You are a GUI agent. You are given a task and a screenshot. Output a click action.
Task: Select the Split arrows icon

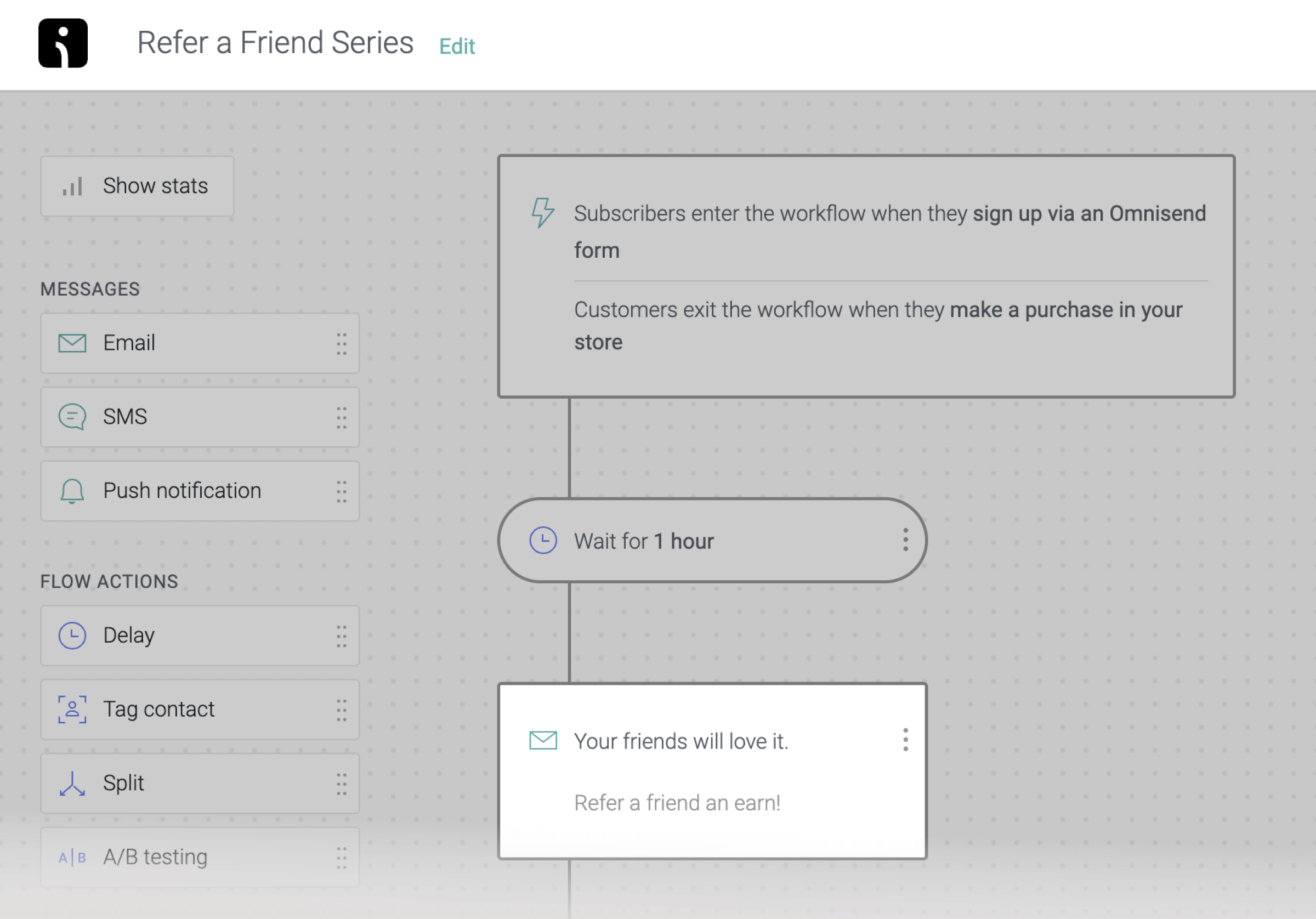(x=72, y=783)
